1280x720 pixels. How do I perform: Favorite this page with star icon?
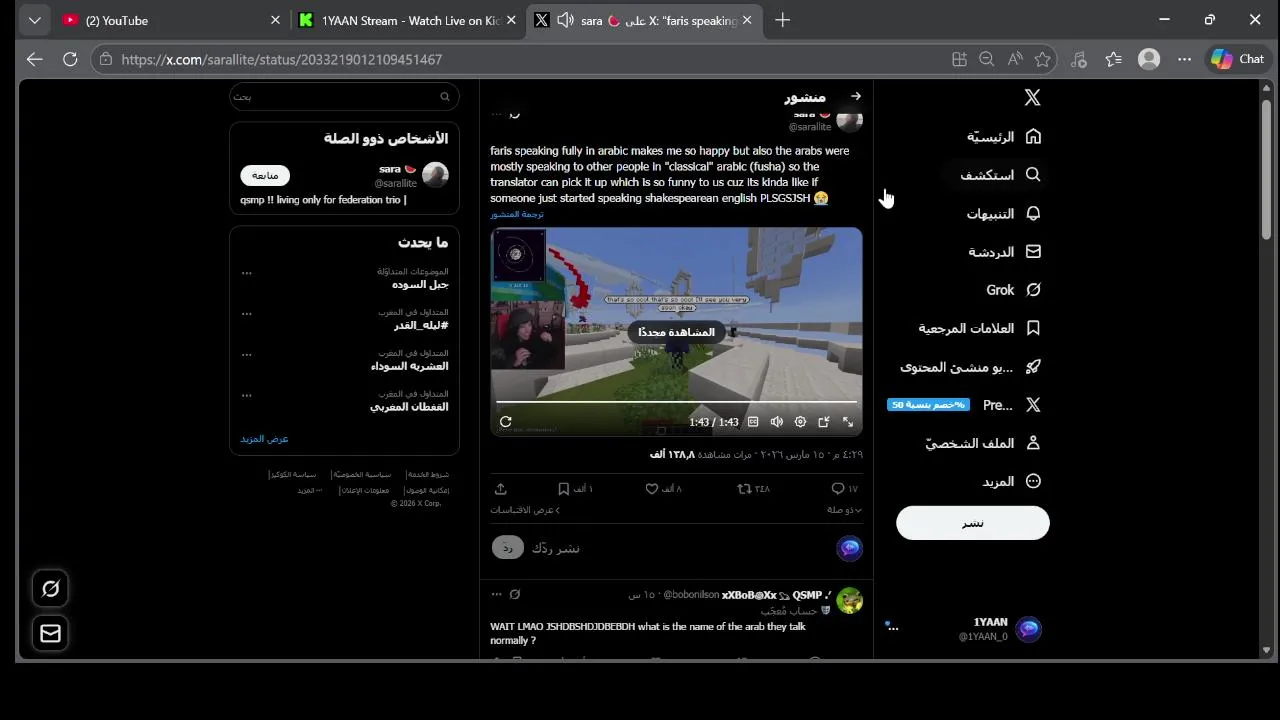tap(1043, 59)
